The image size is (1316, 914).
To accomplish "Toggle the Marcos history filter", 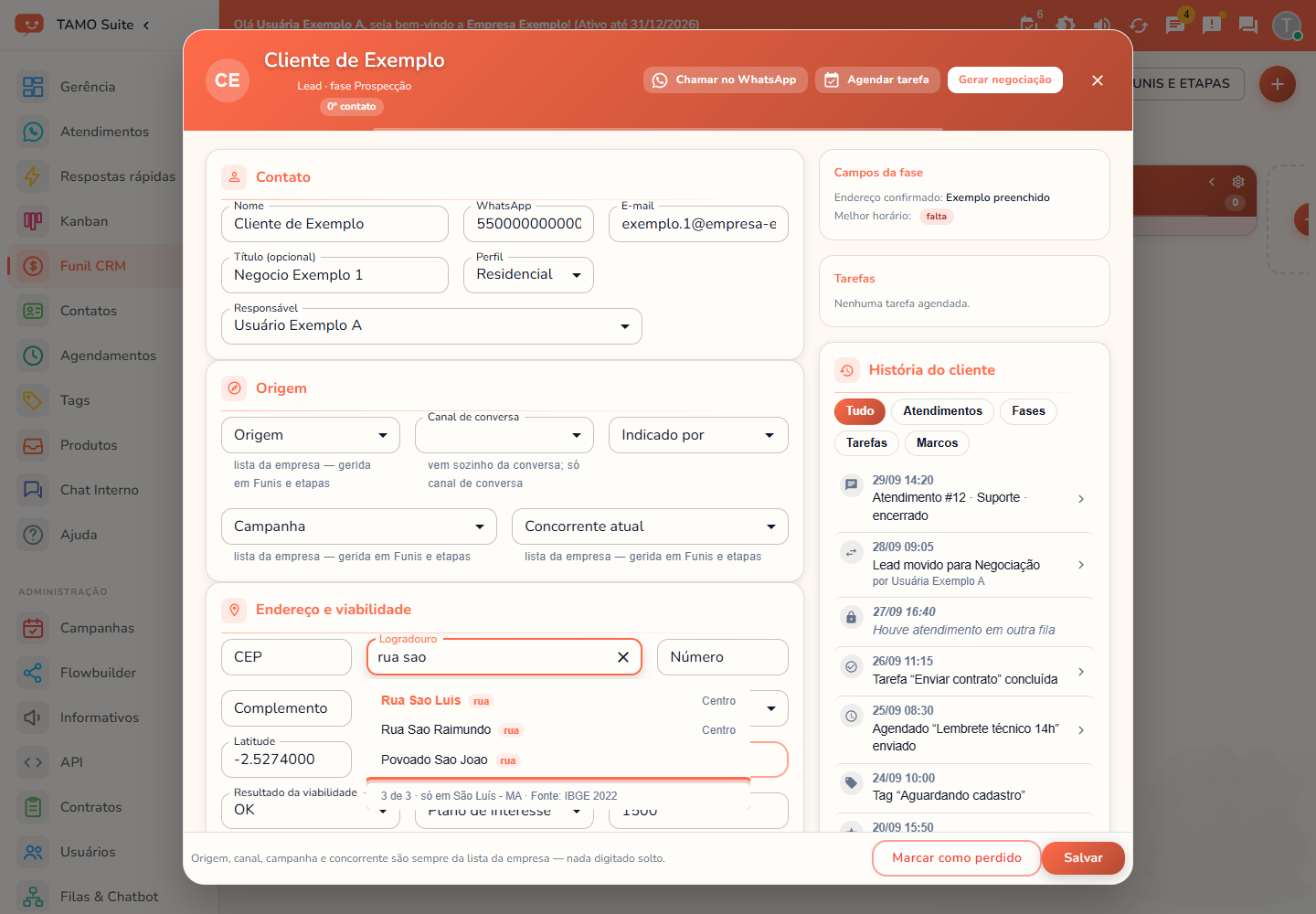I will pyautogui.click(x=937, y=443).
